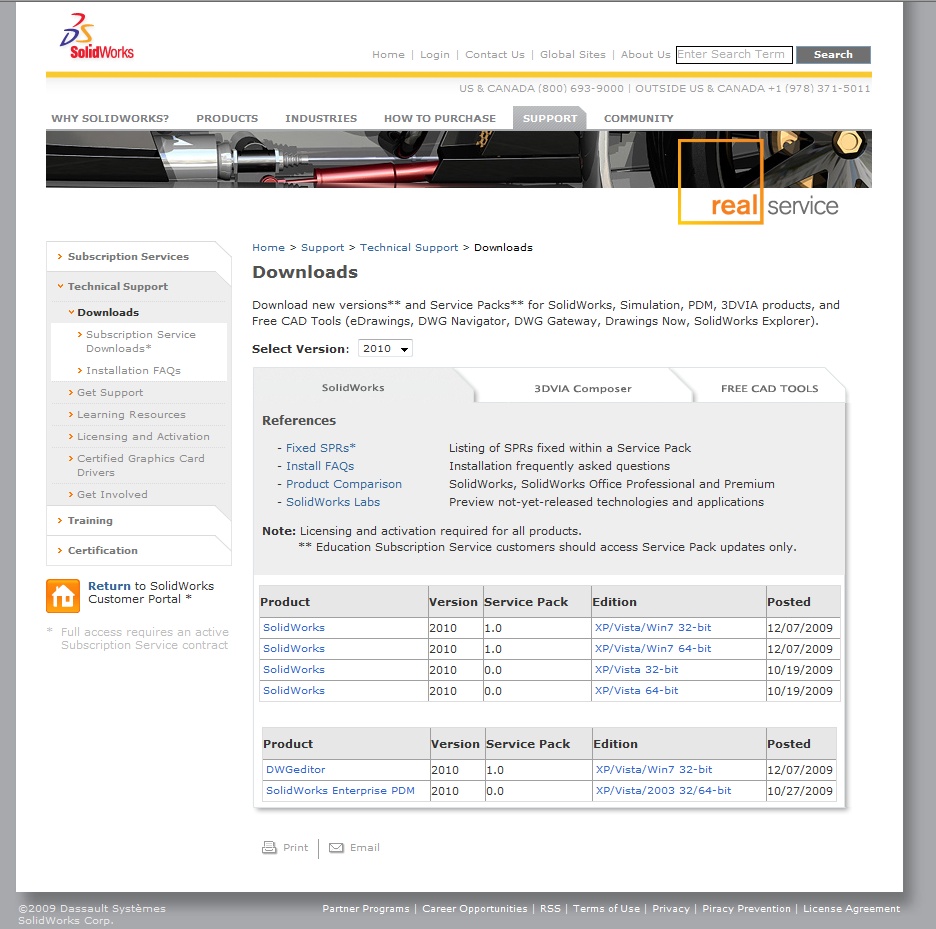Open SolidWorks Labs reference link
The width and height of the screenshot is (936, 929).
[332, 502]
